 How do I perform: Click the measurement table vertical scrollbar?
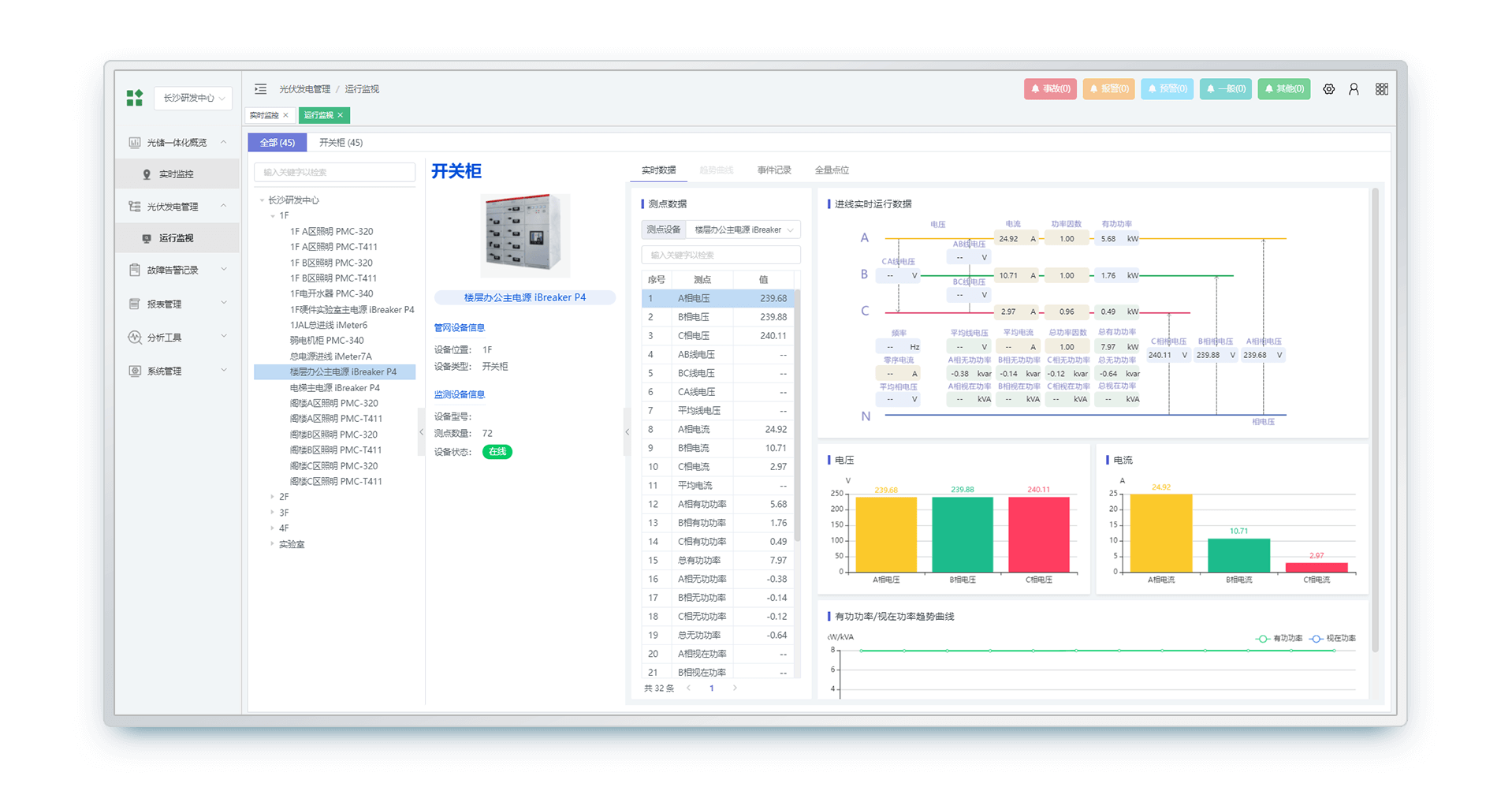[797, 416]
